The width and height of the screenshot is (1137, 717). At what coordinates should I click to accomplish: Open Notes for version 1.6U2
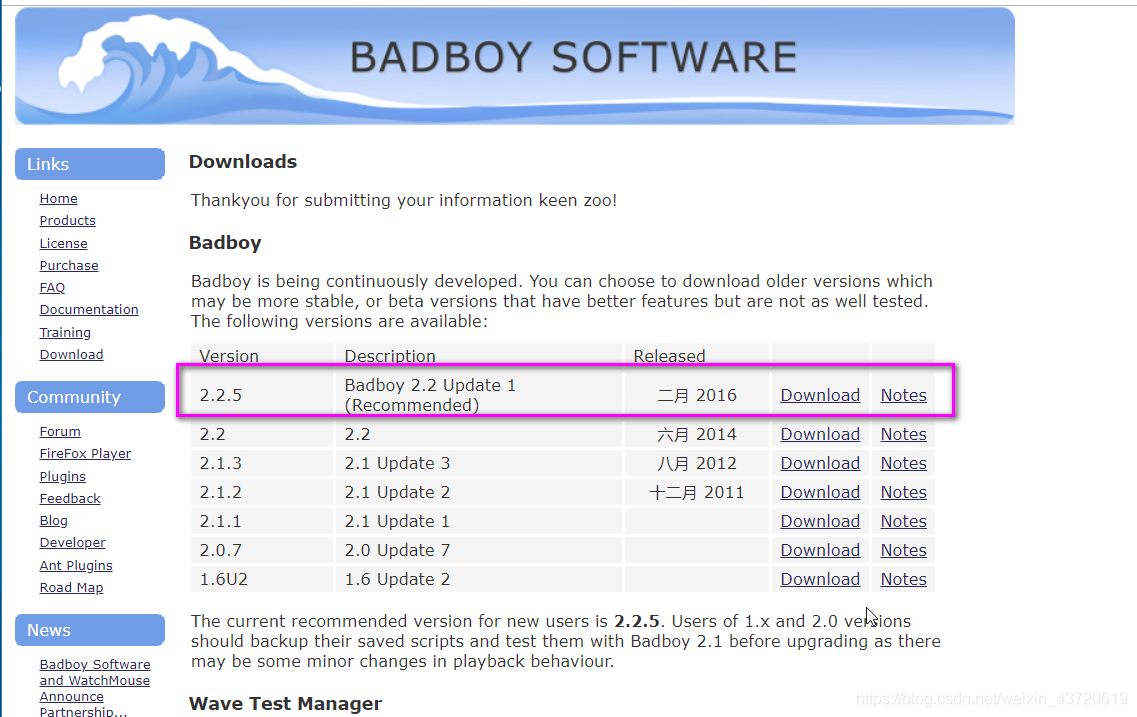904,579
